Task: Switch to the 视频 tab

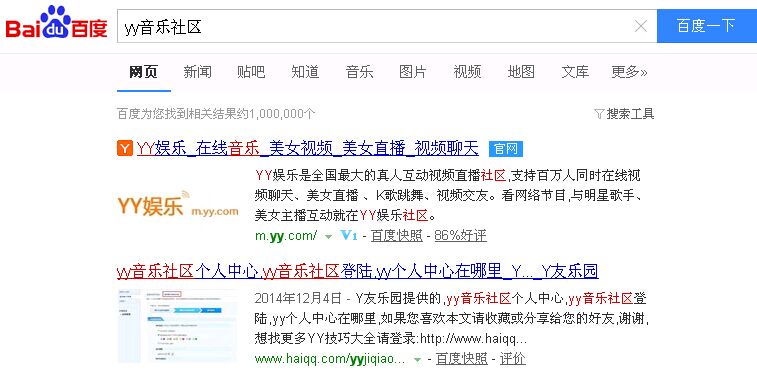Action: pos(467,72)
